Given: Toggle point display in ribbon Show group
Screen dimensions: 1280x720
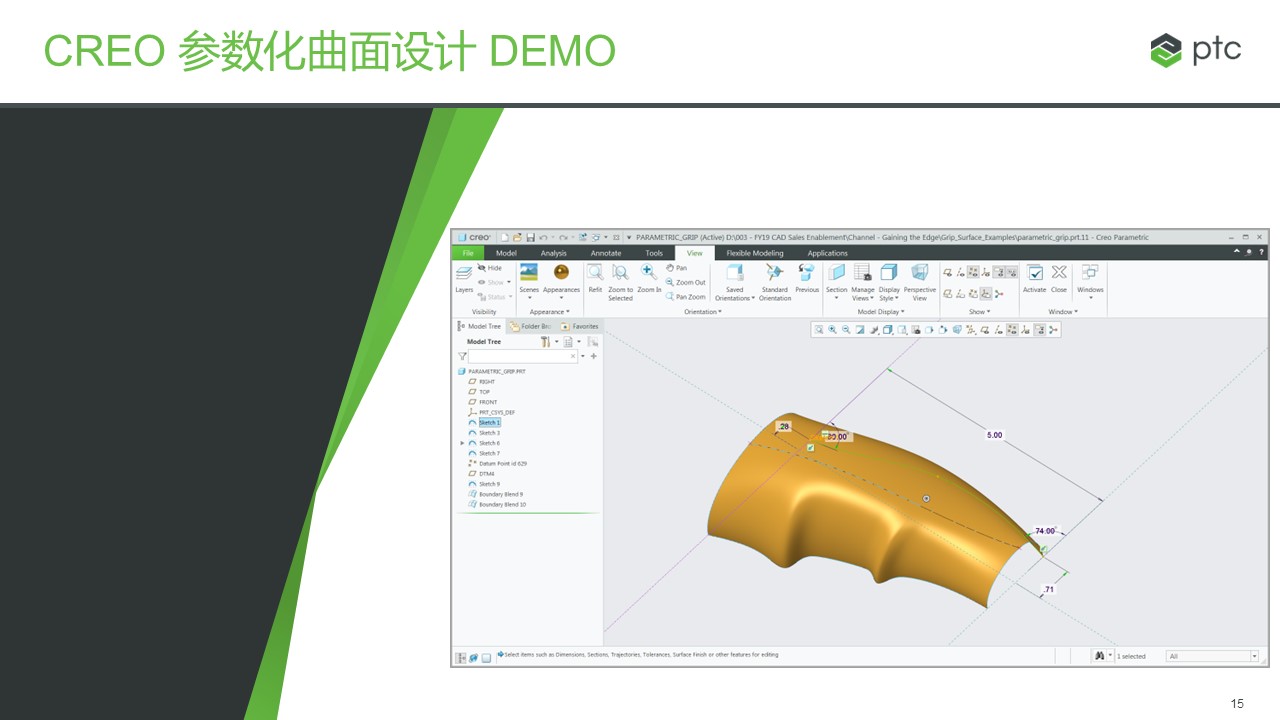Looking at the screenshot, I should coord(973,272).
